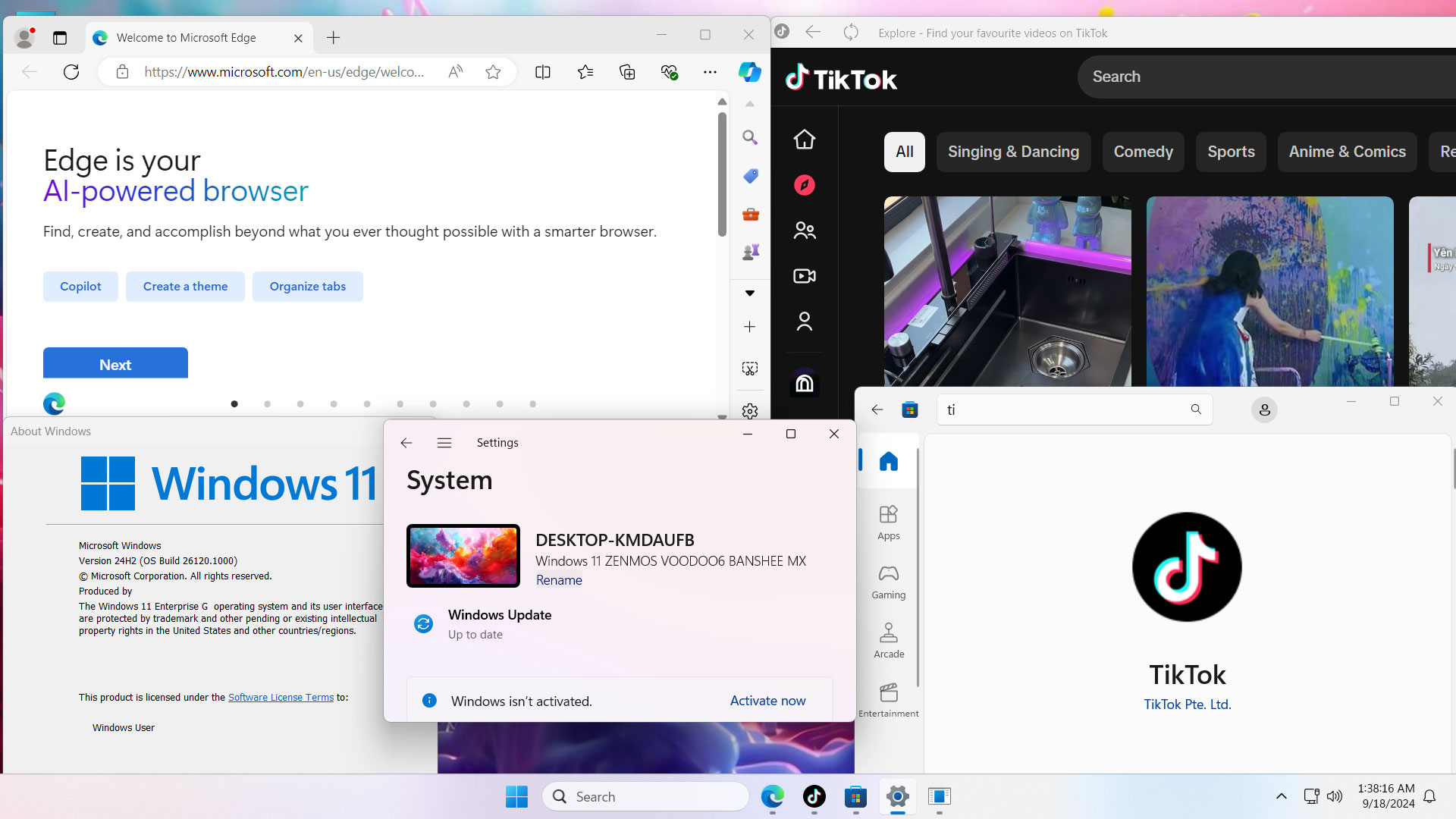
Task: Open Software License Terms link
Action: coord(281,698)
